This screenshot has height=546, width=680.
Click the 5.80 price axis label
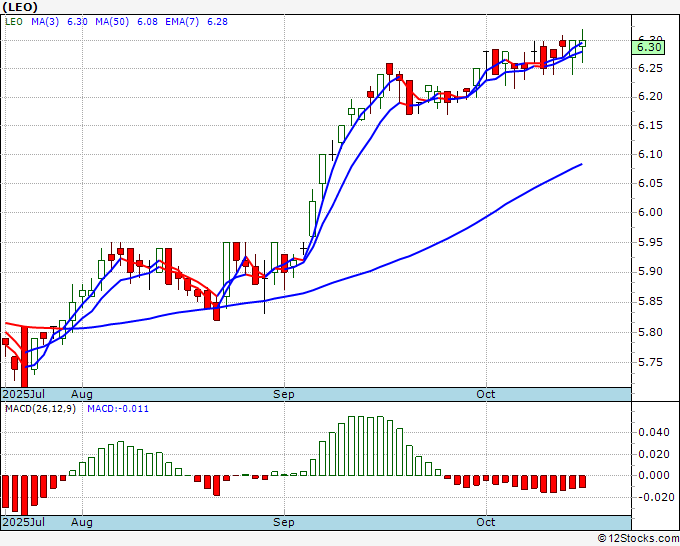click(651, 332)
